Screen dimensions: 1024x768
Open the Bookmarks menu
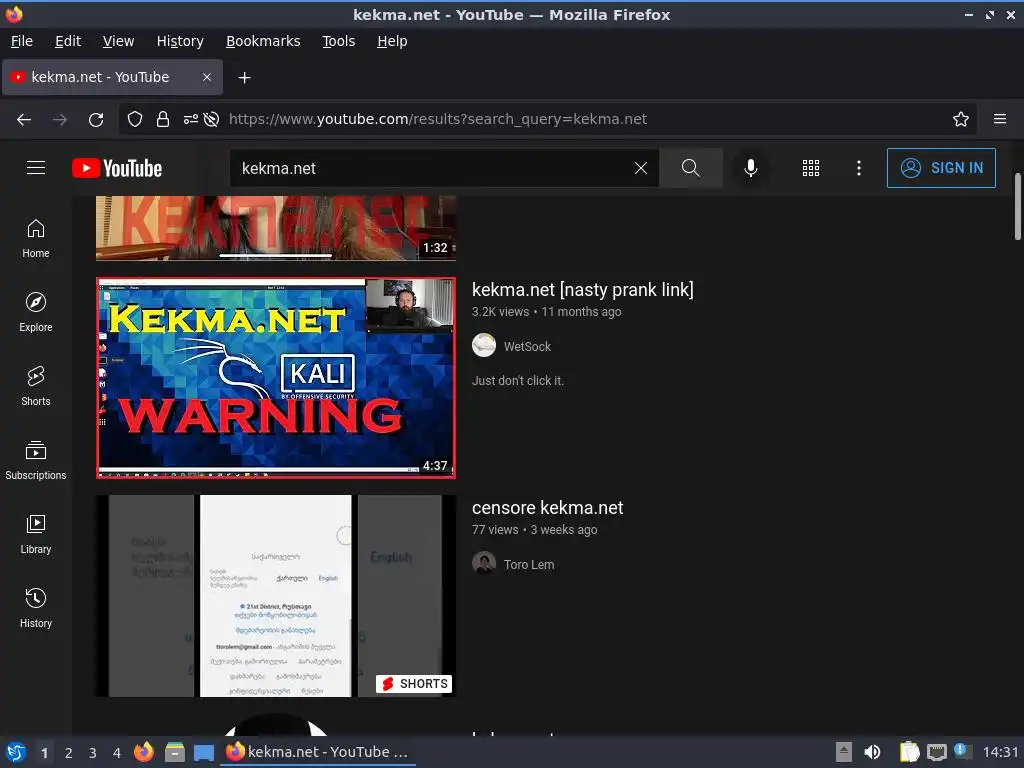263,41
